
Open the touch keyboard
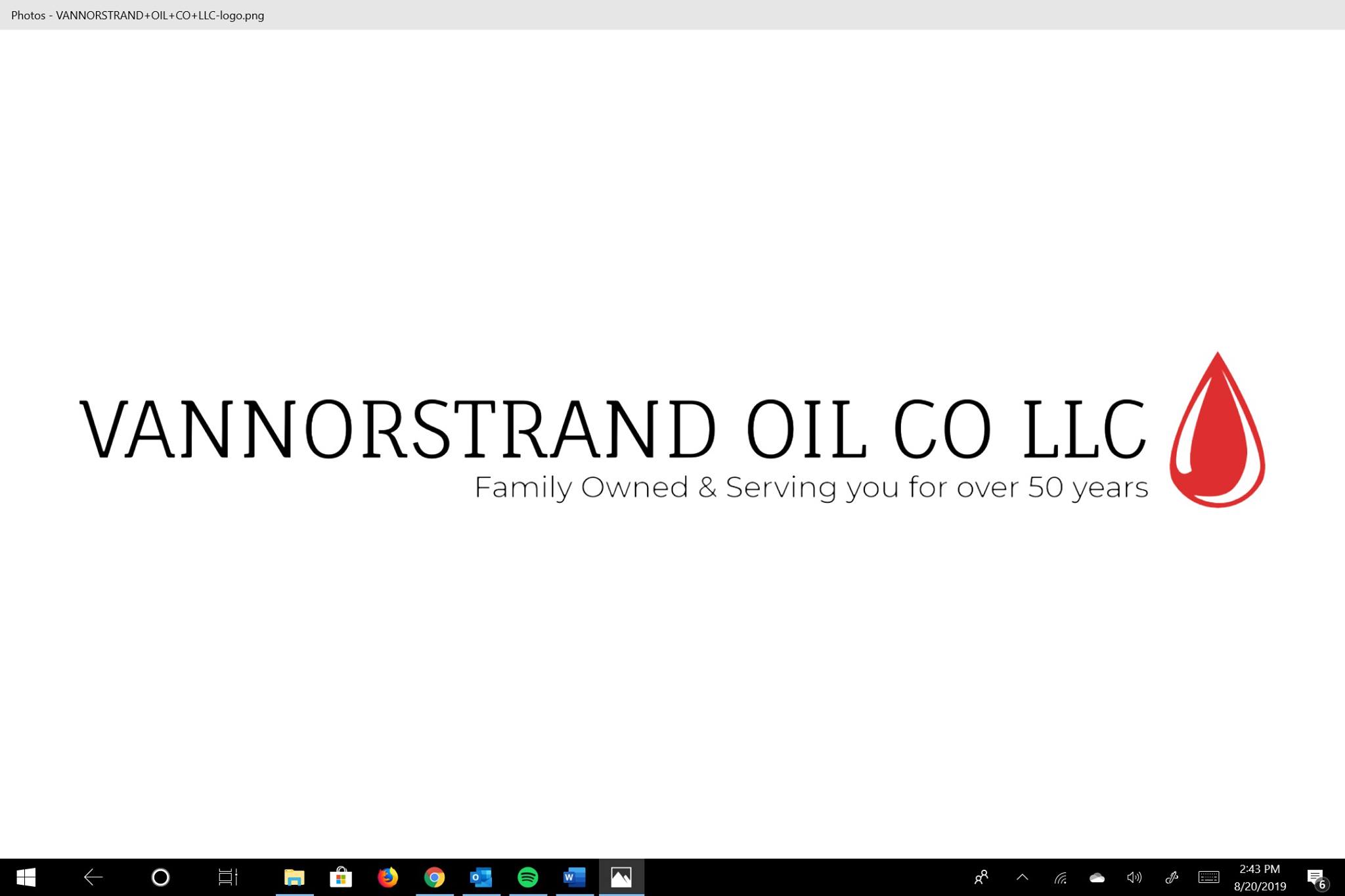[x=1209, y=877]
